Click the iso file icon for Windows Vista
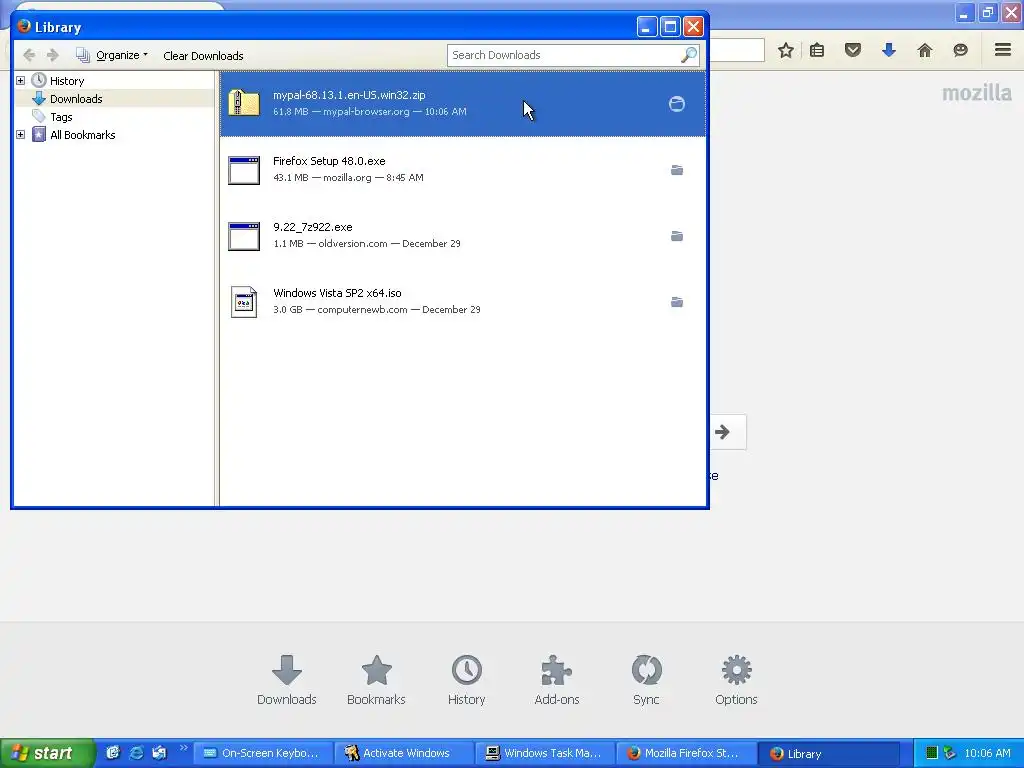 pos(244,302)
